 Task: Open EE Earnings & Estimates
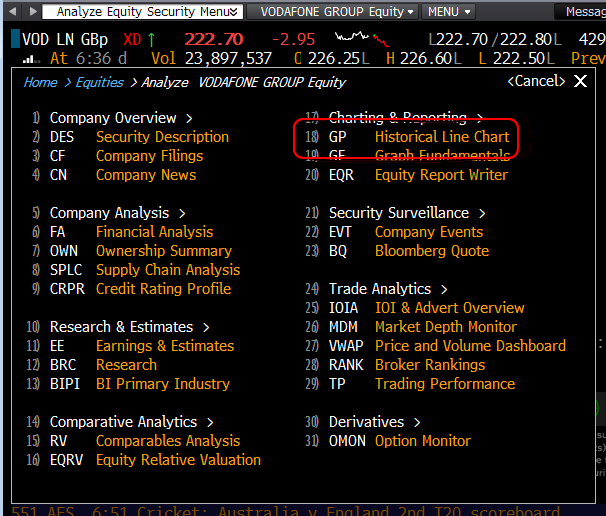tap(142, 346)
